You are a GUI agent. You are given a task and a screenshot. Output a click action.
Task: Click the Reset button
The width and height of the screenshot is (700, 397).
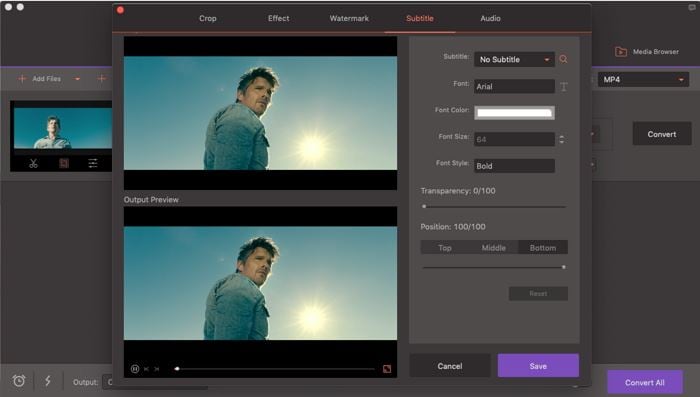click(x=538, y=293)
